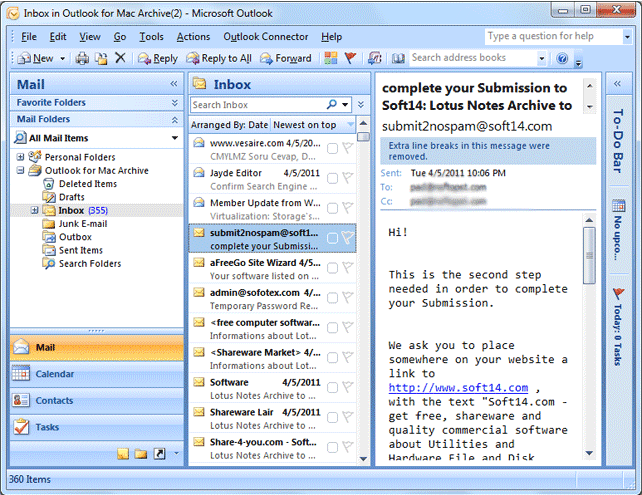
Task: Open Configure buttons dropdown arrow
Action: [176, 453]
